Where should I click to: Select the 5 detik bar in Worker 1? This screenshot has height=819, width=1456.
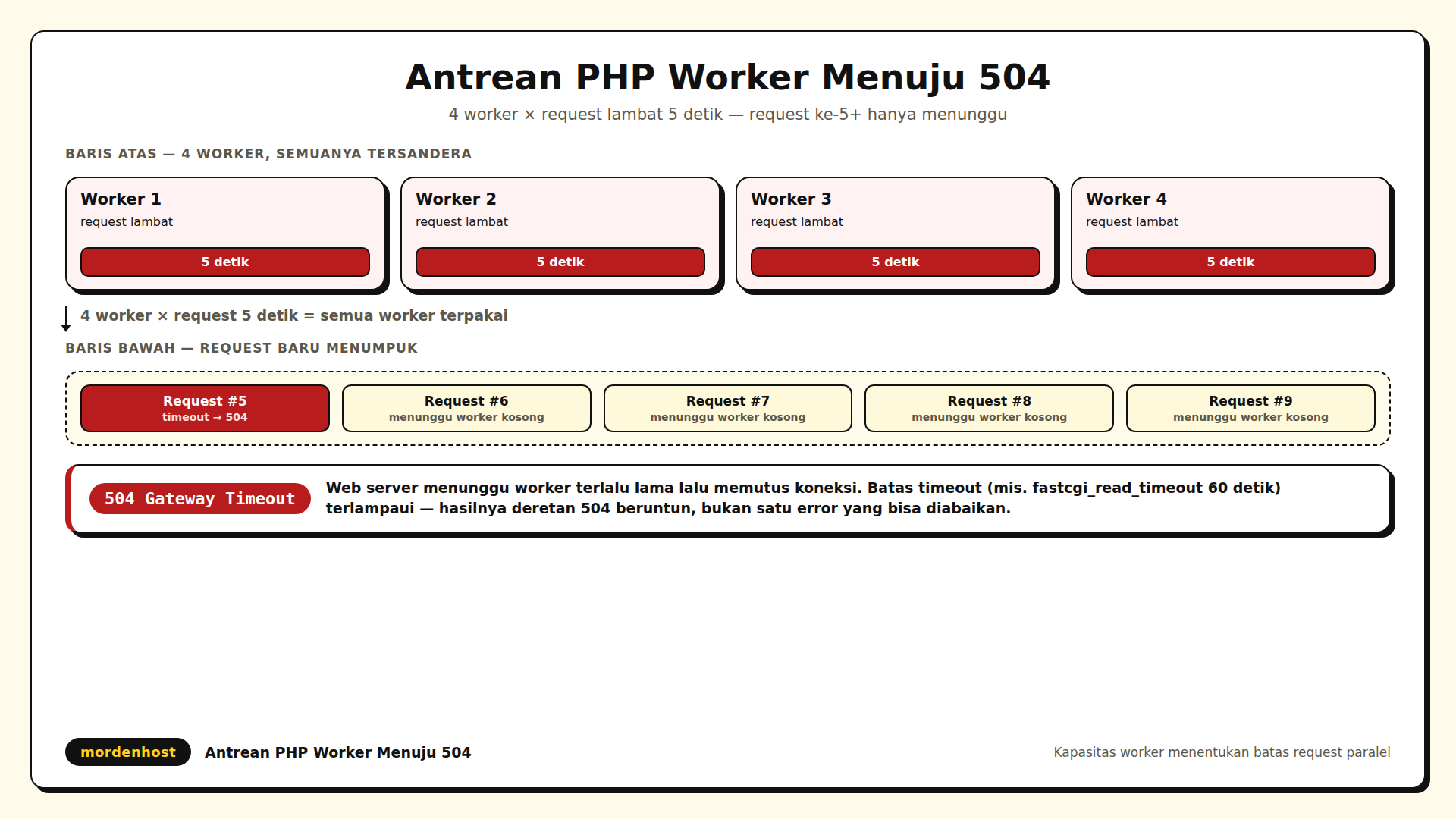tap(225, 262)
